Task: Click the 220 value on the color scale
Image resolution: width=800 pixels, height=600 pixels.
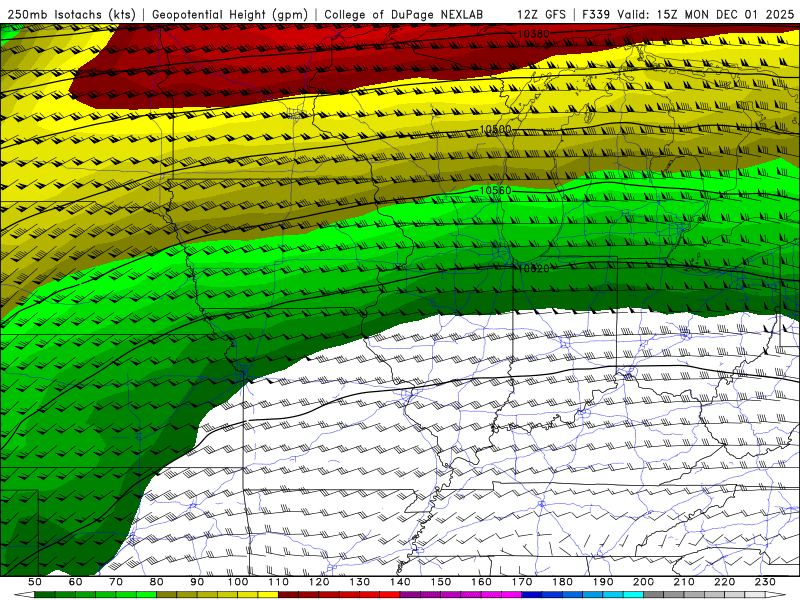Action: pos(724,582)
